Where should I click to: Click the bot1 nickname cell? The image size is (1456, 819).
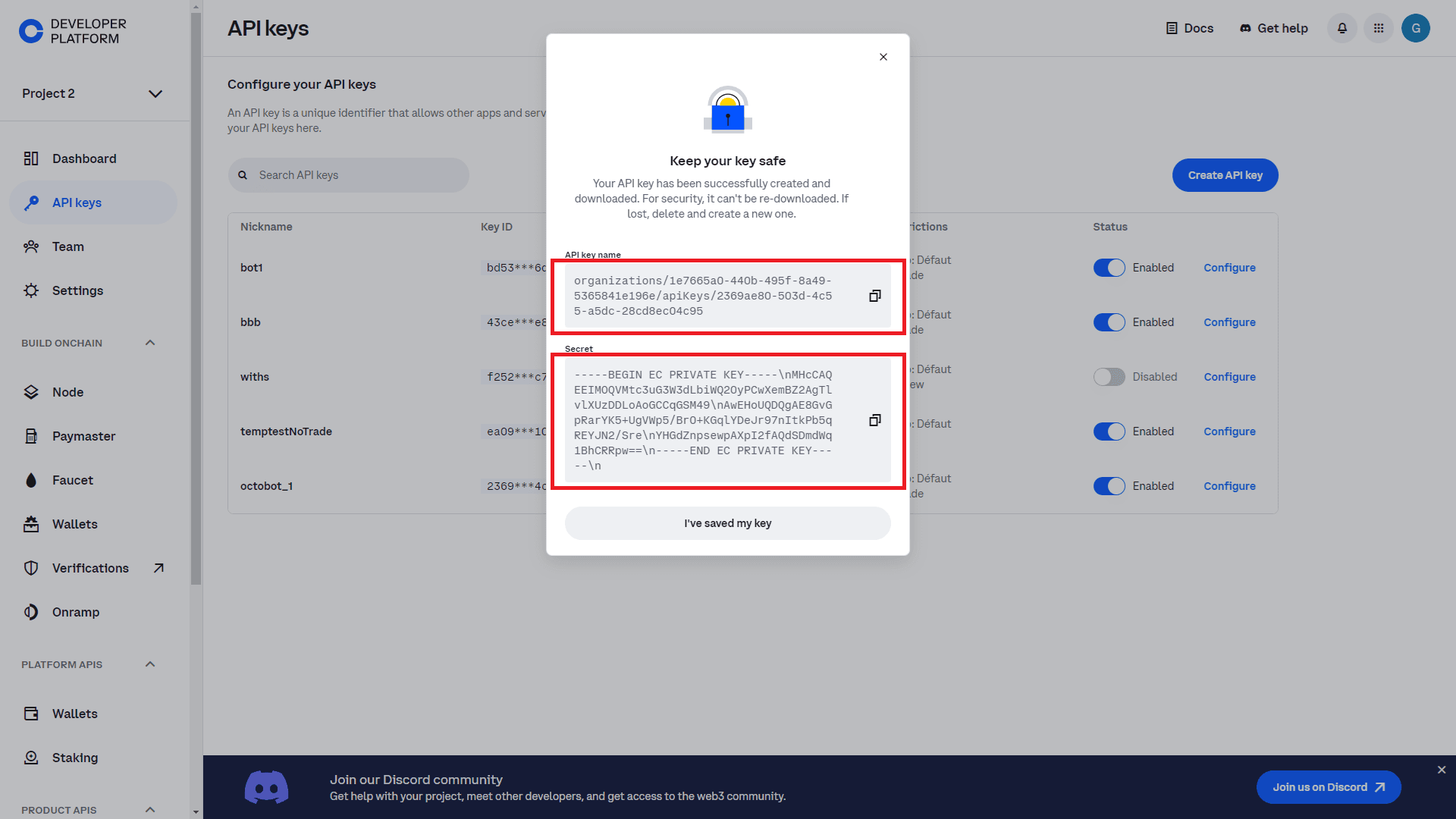[251, 268]
